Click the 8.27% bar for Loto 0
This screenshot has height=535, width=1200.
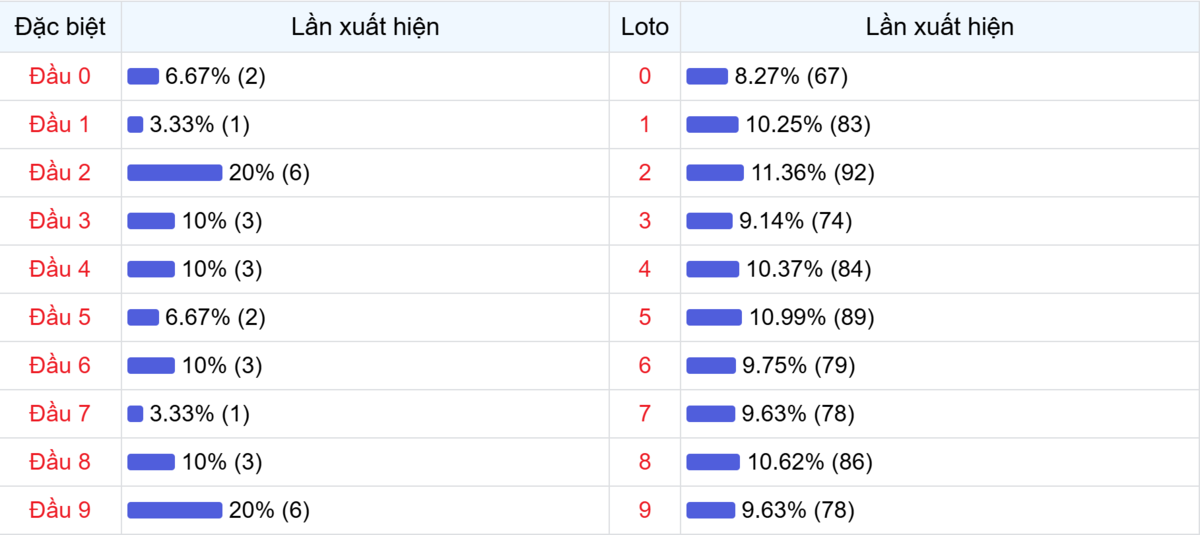tap(707, 77)
